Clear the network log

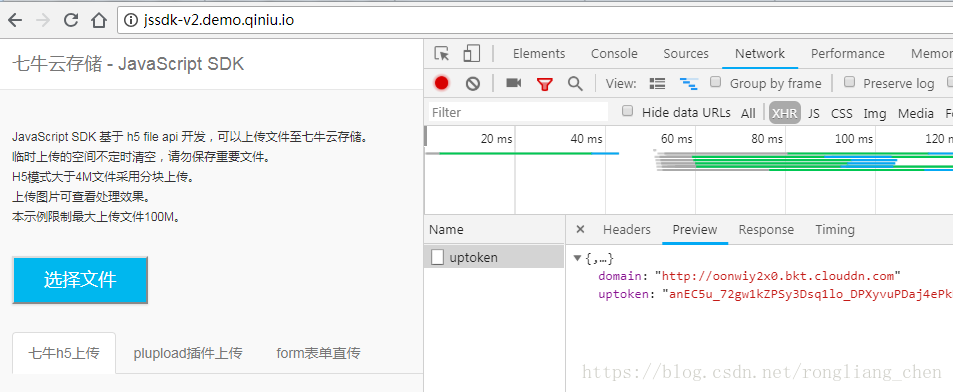(473, 83)
